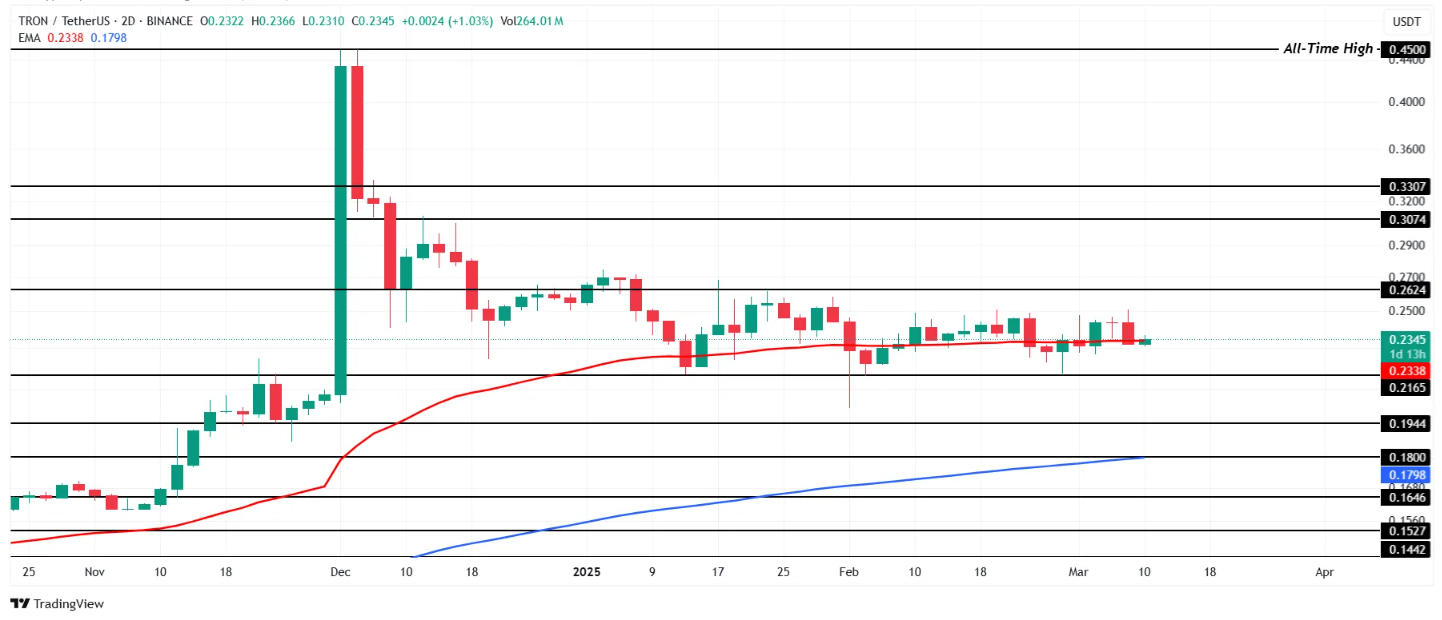This screenshot has width=1442, height=620.
Task: Select the 0.1646 price level label
Action: pos(1405,496)
